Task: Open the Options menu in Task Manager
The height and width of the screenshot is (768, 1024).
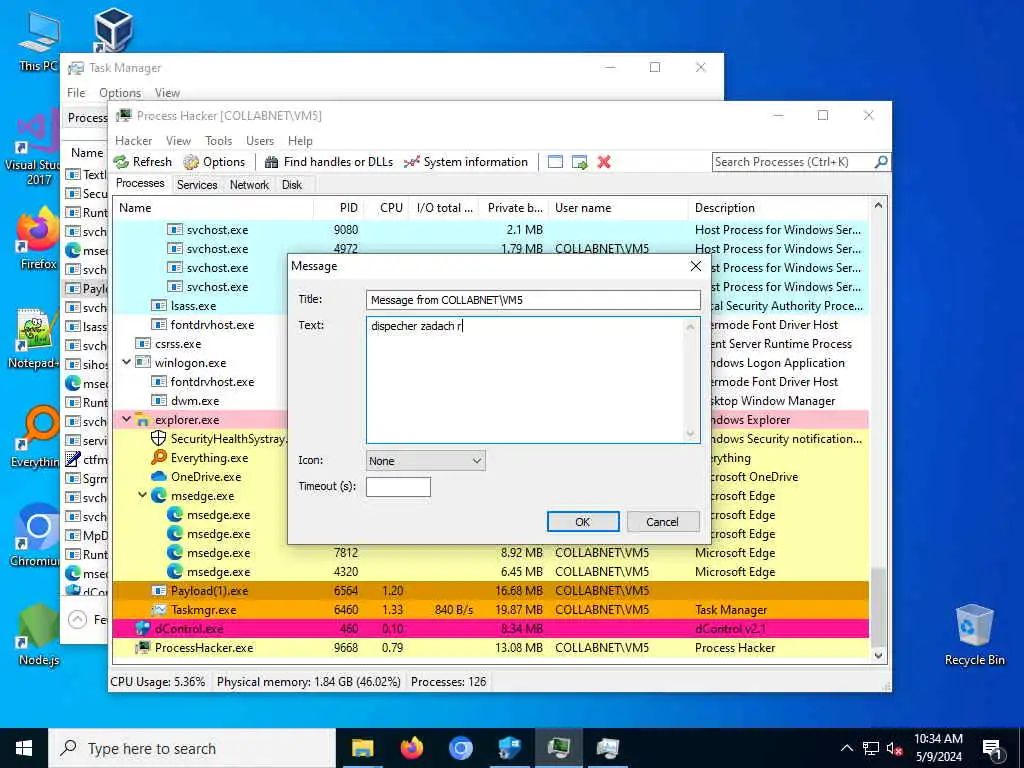Action: pos(120,93)
